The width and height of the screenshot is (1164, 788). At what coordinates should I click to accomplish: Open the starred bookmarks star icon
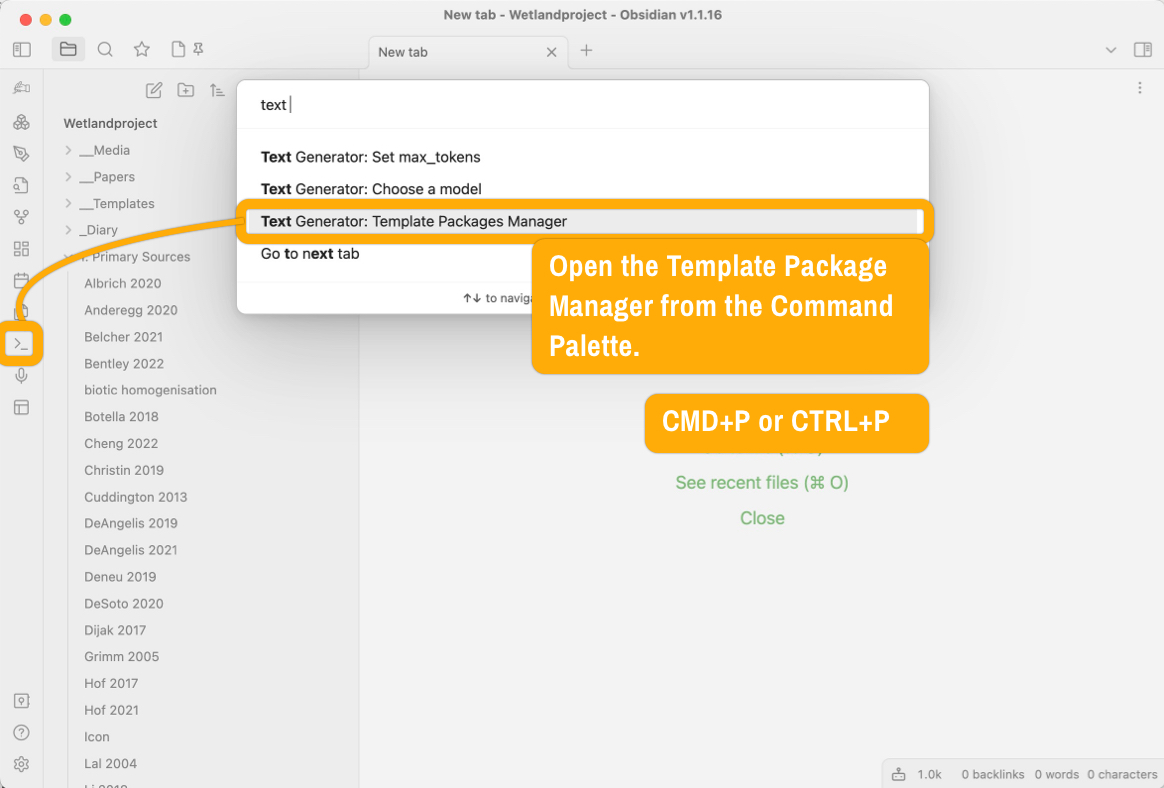point(142,50)
